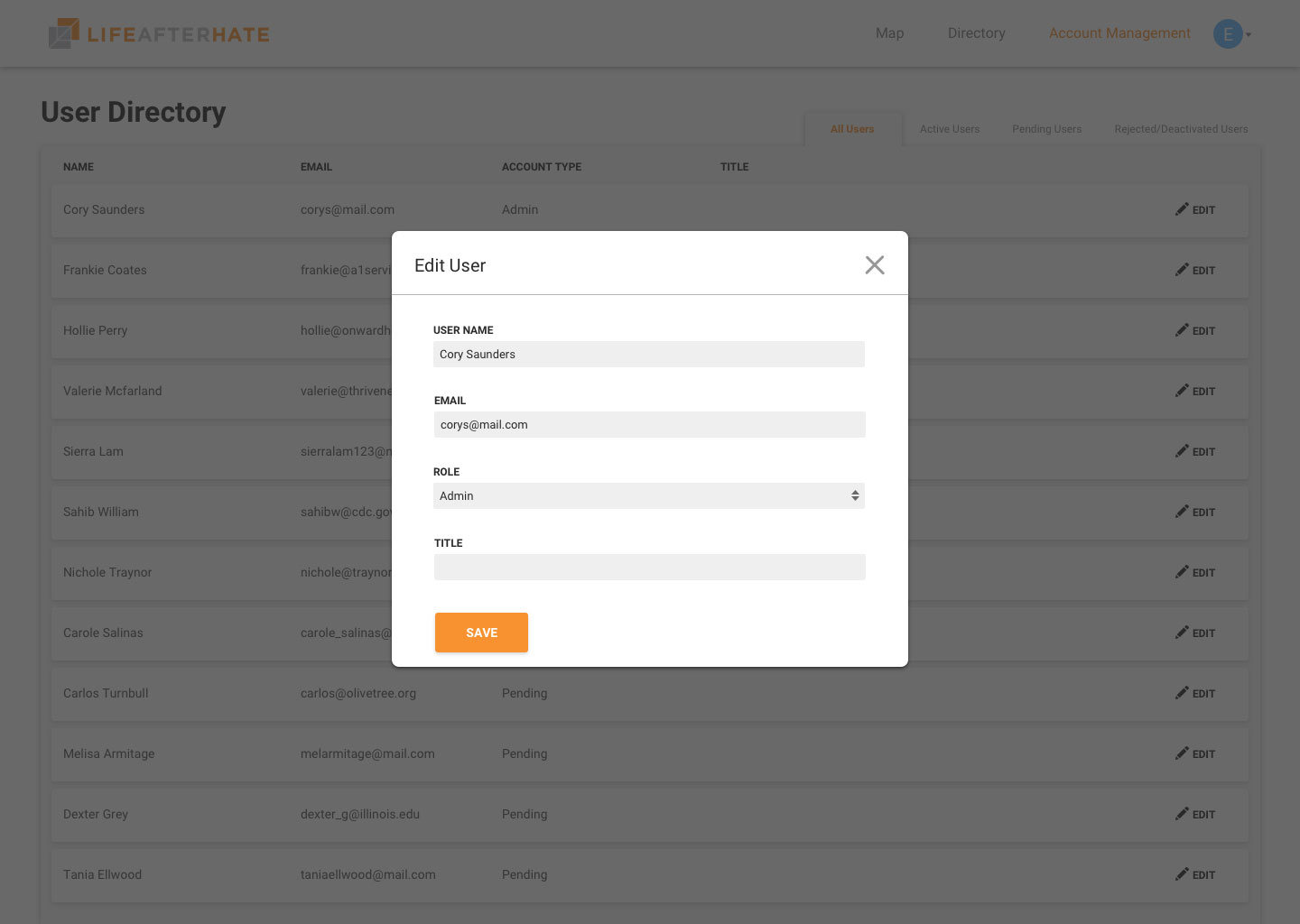Open Account Management
The image size is (1300, 924).
point(1119,33)
